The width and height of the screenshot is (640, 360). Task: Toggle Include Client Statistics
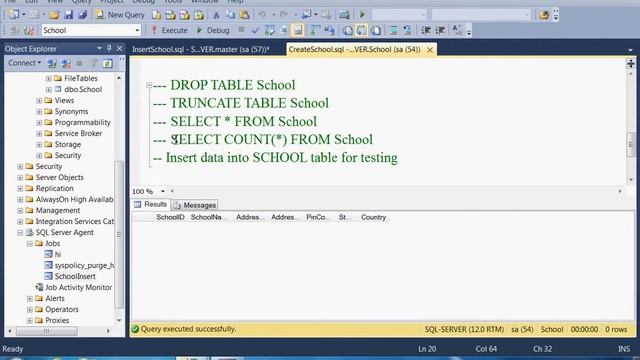[x=329, y=31]
